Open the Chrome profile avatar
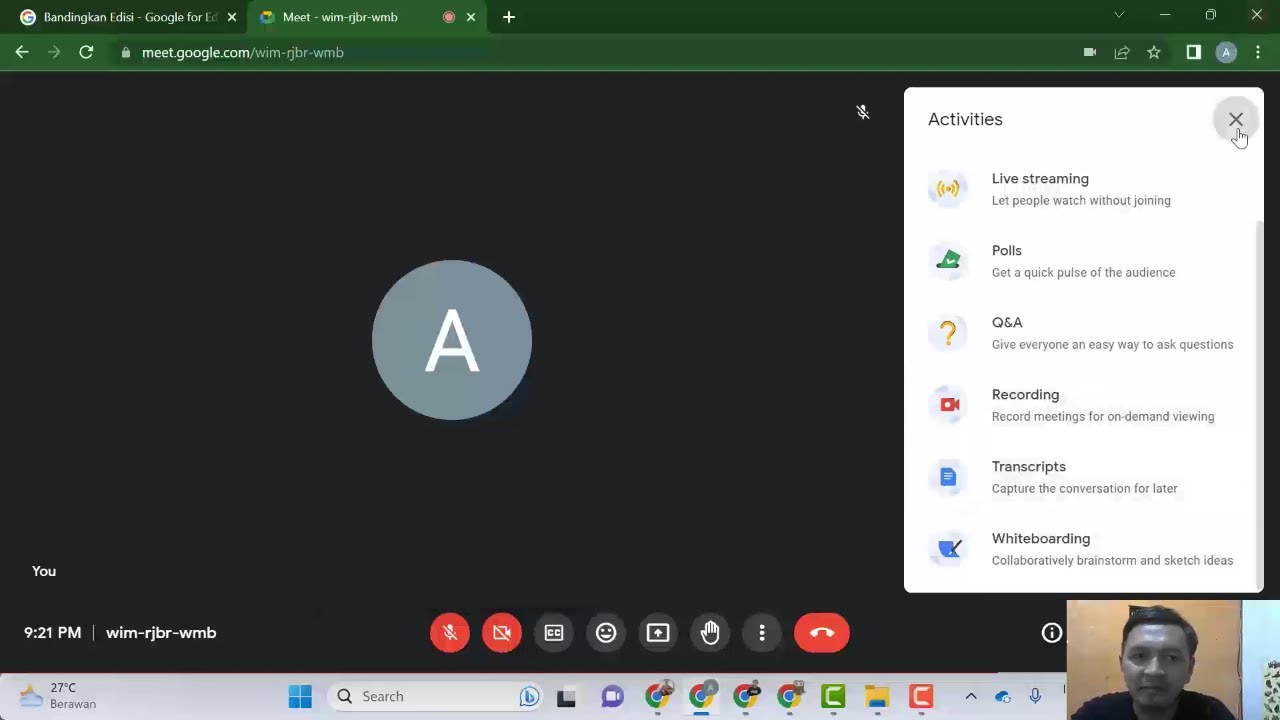This screenshot has width=1280, height=720. click(x=1226, y=52)
